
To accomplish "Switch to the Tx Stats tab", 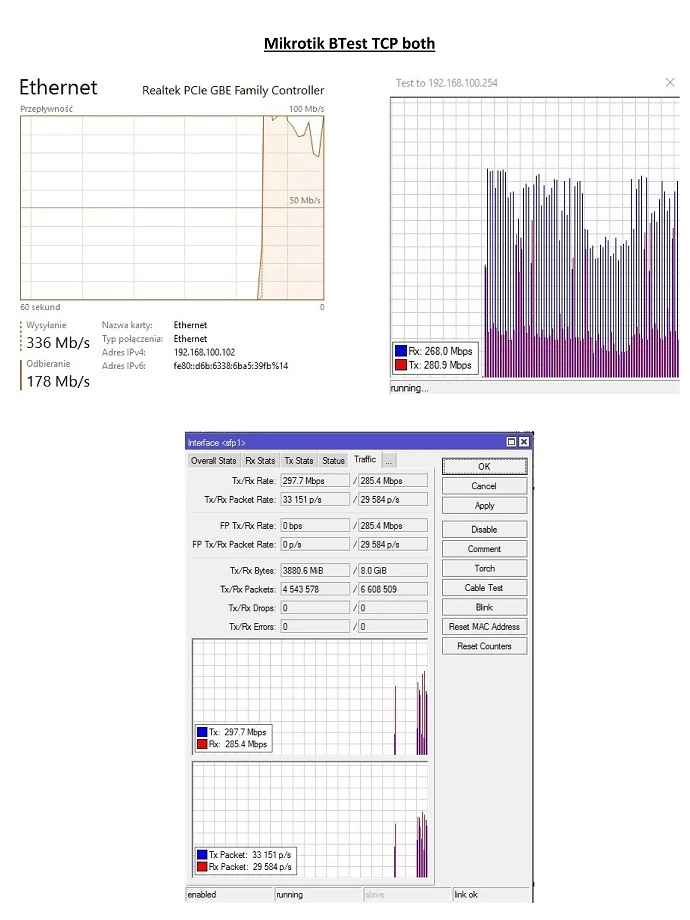I will click(298, 461).
